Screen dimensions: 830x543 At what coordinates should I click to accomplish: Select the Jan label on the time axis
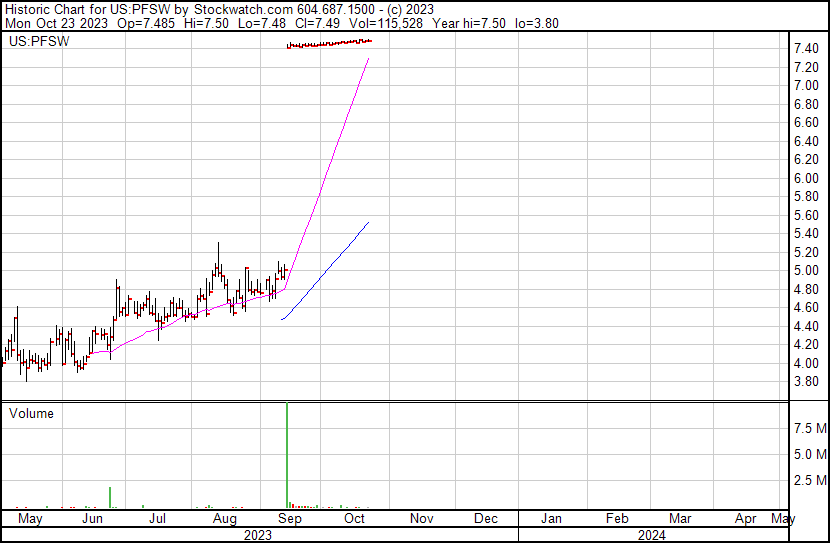click(551, 520)
